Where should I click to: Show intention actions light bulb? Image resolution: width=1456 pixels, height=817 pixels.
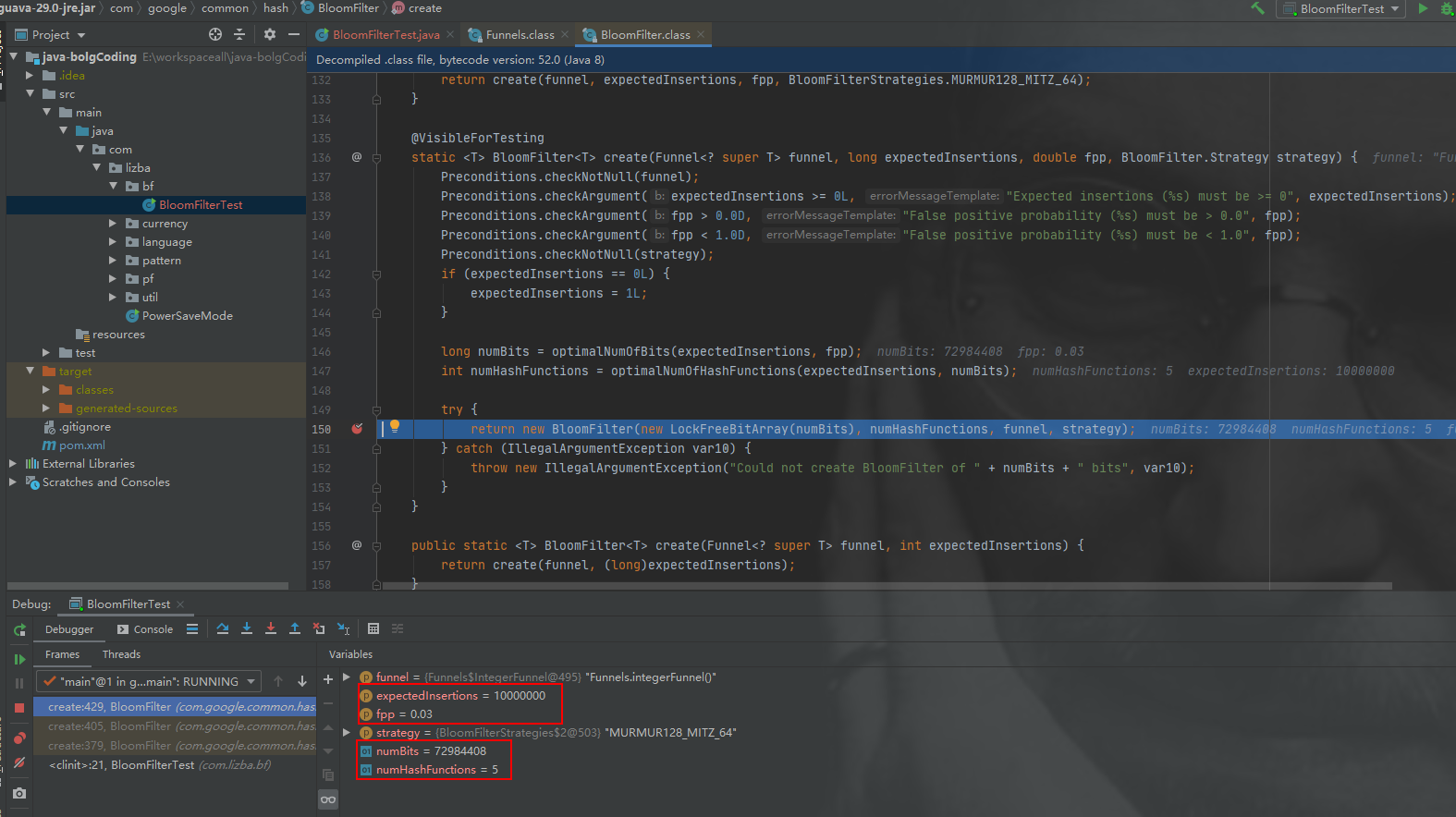[395, 426]
